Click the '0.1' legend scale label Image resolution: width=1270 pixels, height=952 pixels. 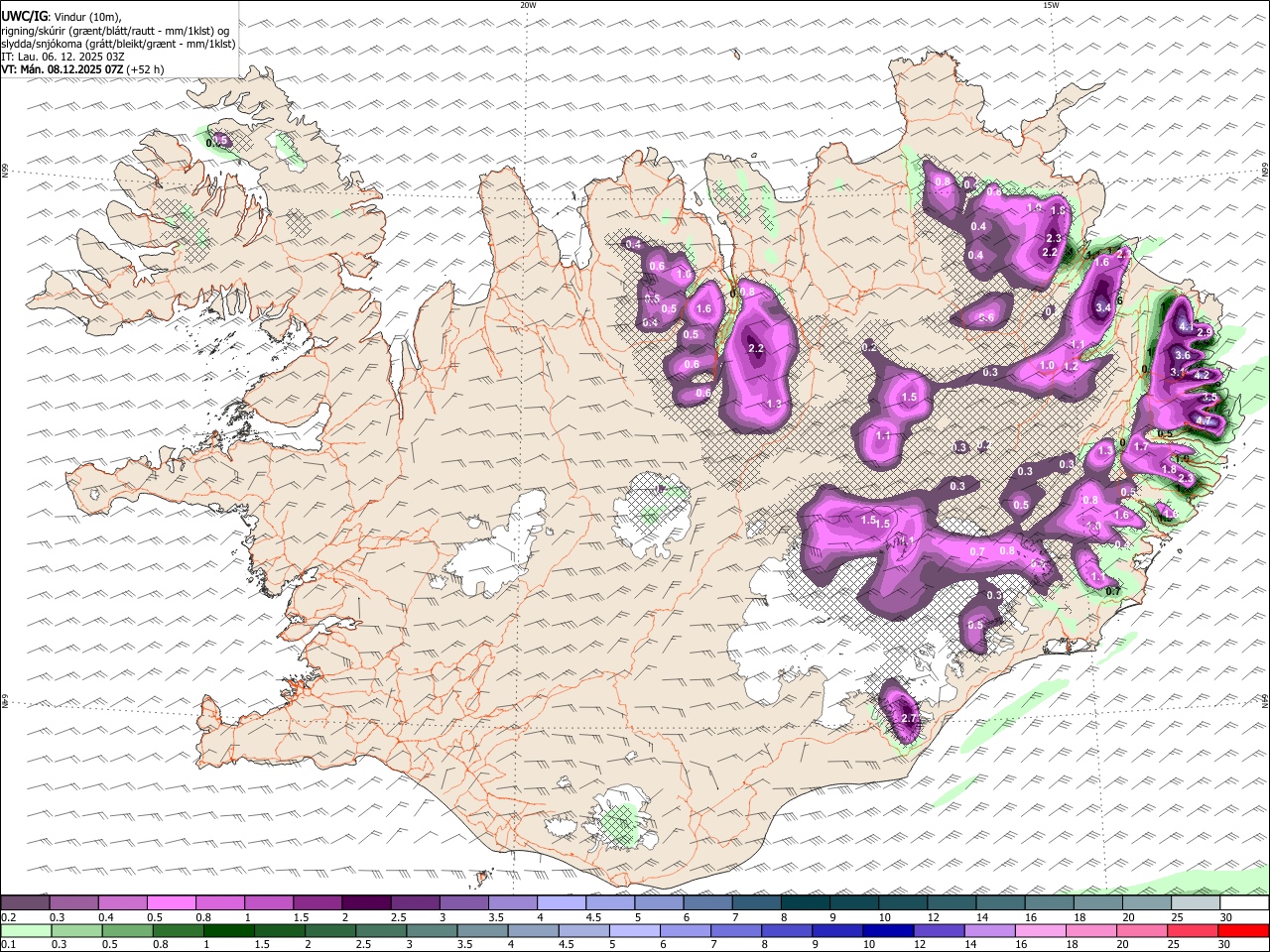tap(8, 944)
